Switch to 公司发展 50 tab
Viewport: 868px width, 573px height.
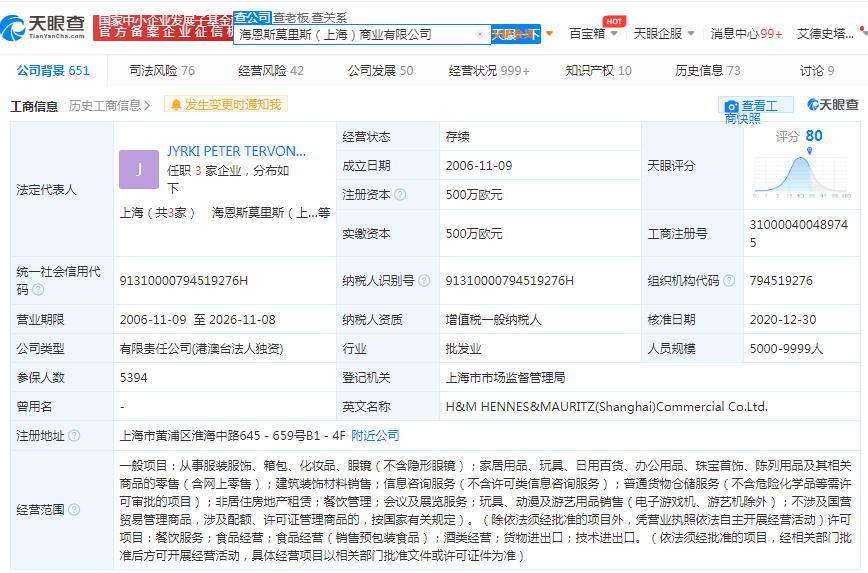(x=380, y=71)
